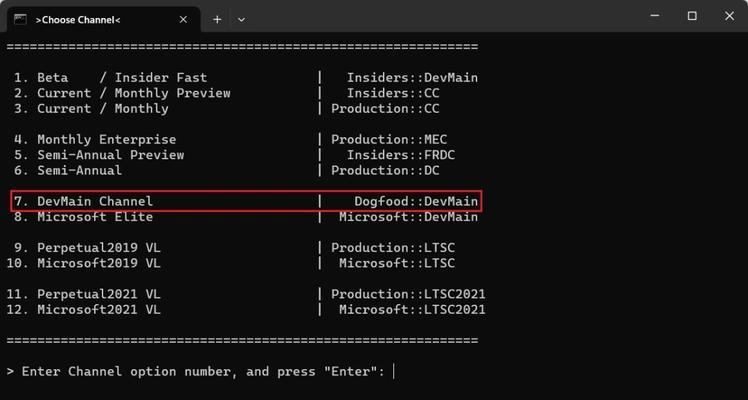This screenshot has height=400, width=748.
Task: Close the terminal window
Action: coord(729,16)
